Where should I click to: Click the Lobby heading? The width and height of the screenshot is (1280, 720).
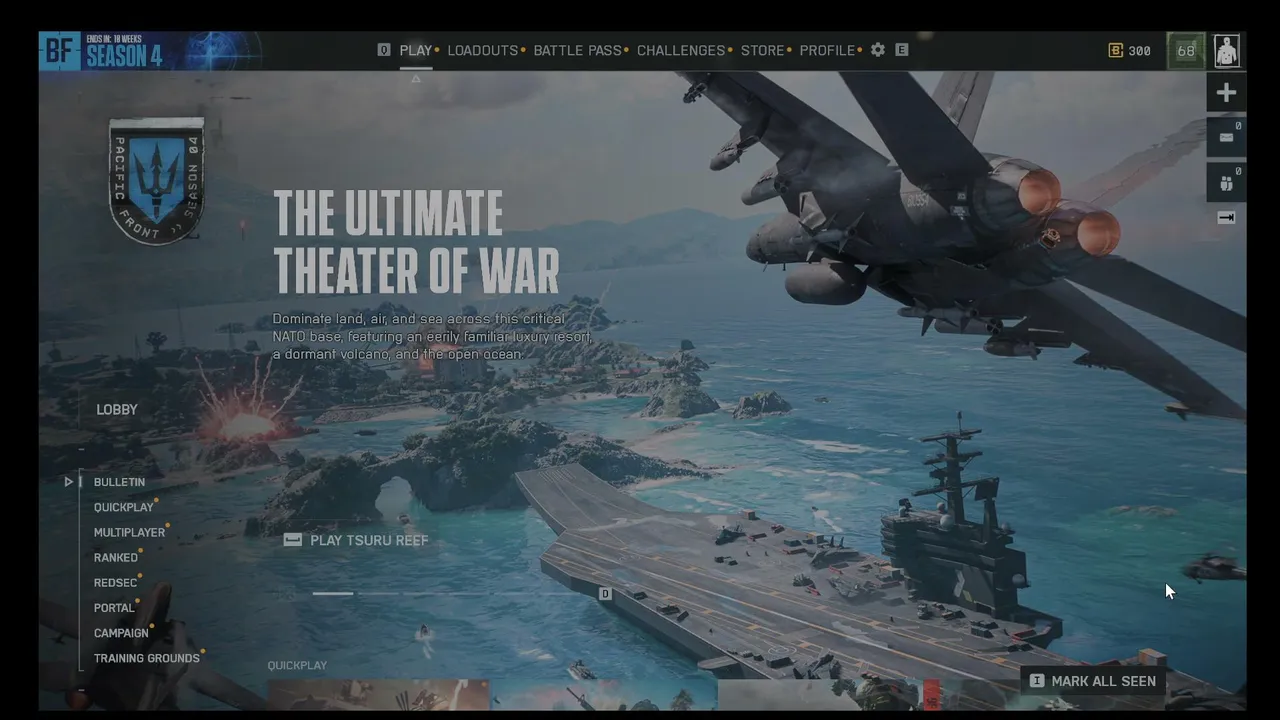pyautogui.click(x=117, y=409)
